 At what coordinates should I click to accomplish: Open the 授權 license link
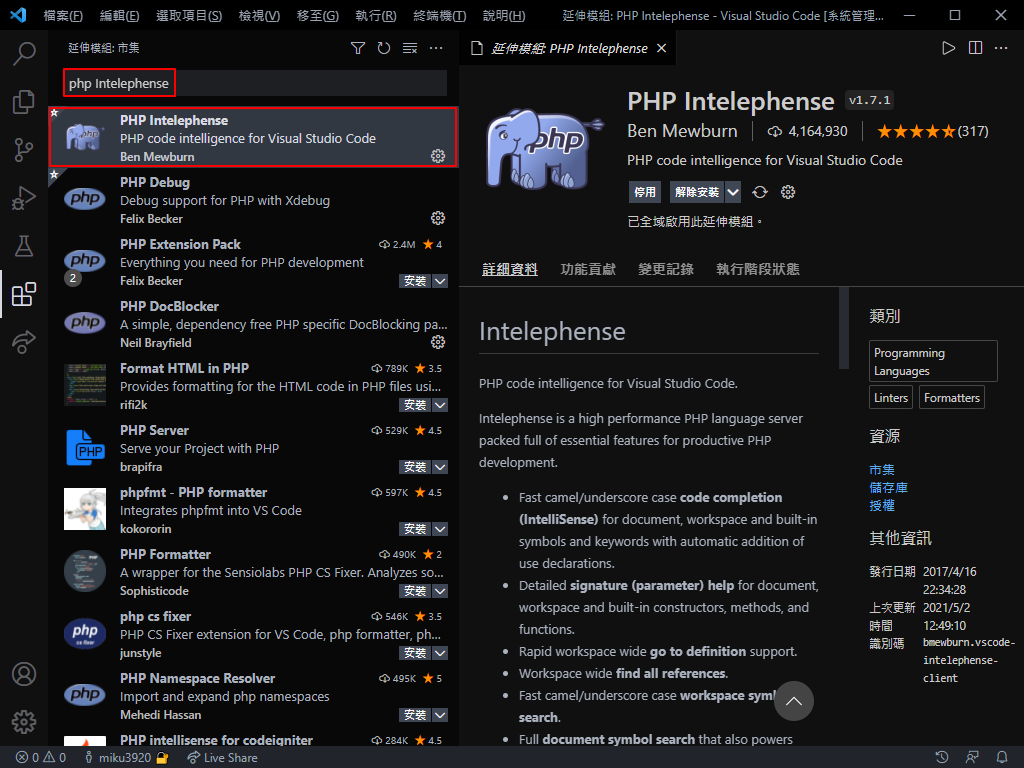tap(882, 505)
